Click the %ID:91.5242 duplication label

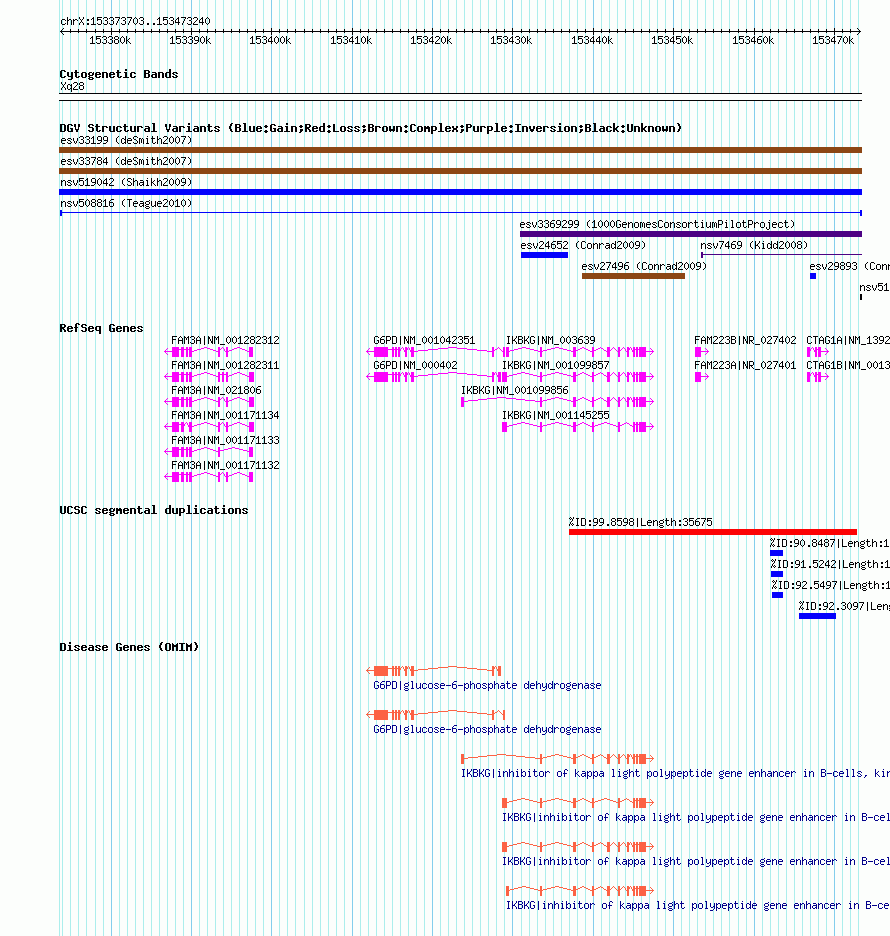tap(830, 564)
